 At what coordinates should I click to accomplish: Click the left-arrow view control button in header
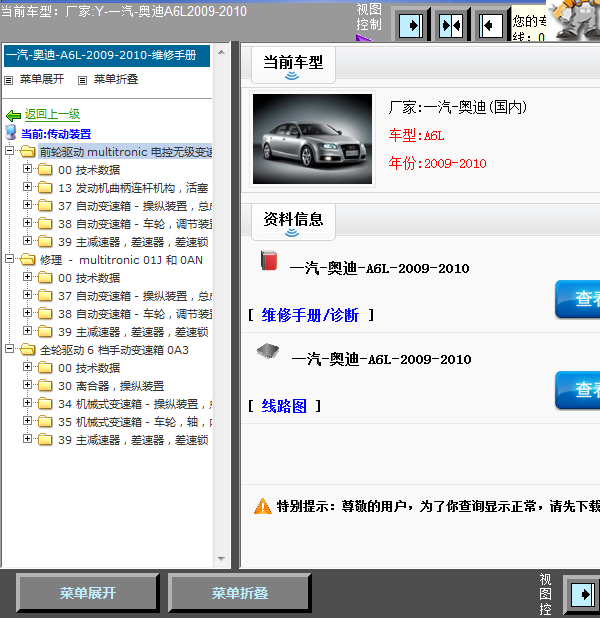click(x=491, y=25)
